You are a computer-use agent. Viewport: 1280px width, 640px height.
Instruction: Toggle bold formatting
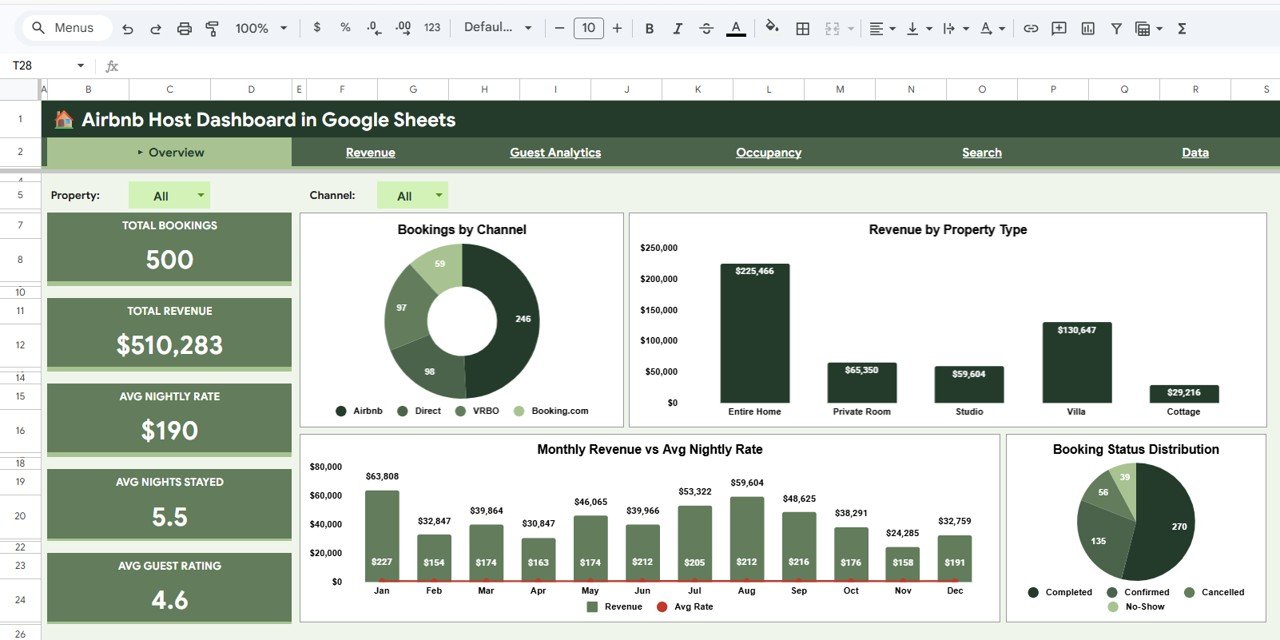tap(649, 27)
